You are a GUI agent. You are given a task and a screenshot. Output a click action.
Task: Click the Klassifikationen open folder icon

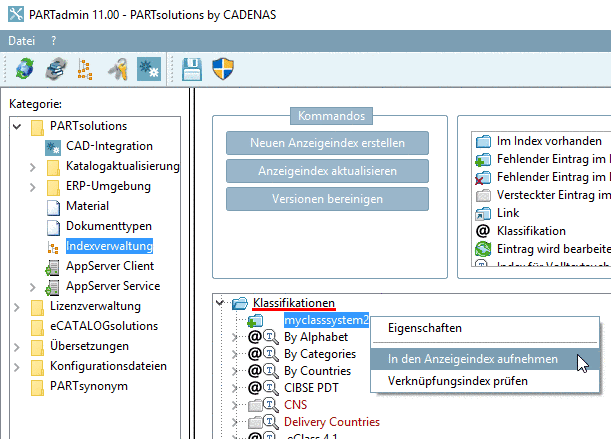240,303
